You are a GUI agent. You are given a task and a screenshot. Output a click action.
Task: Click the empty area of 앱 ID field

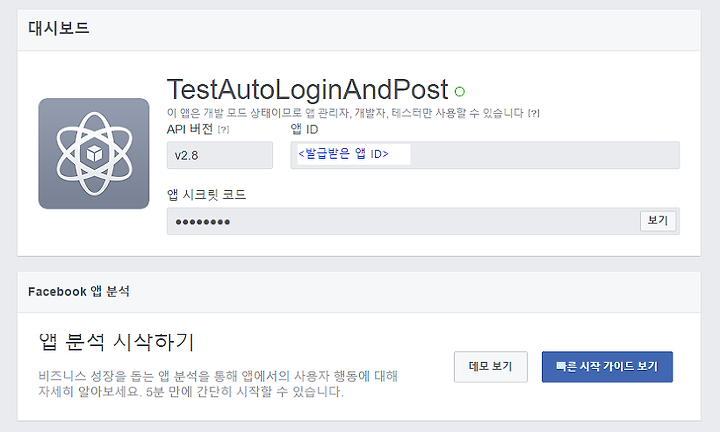[544, 155]
